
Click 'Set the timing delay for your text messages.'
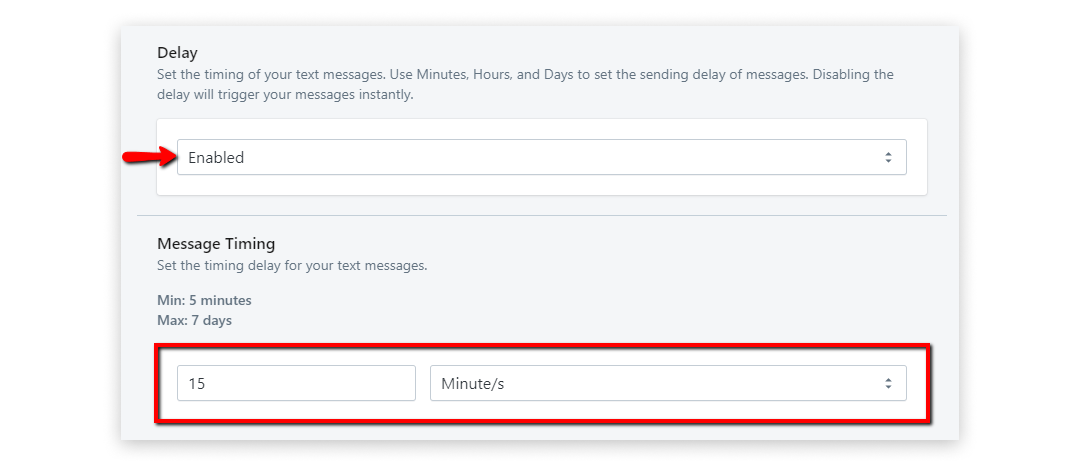(x=292, y=265)
